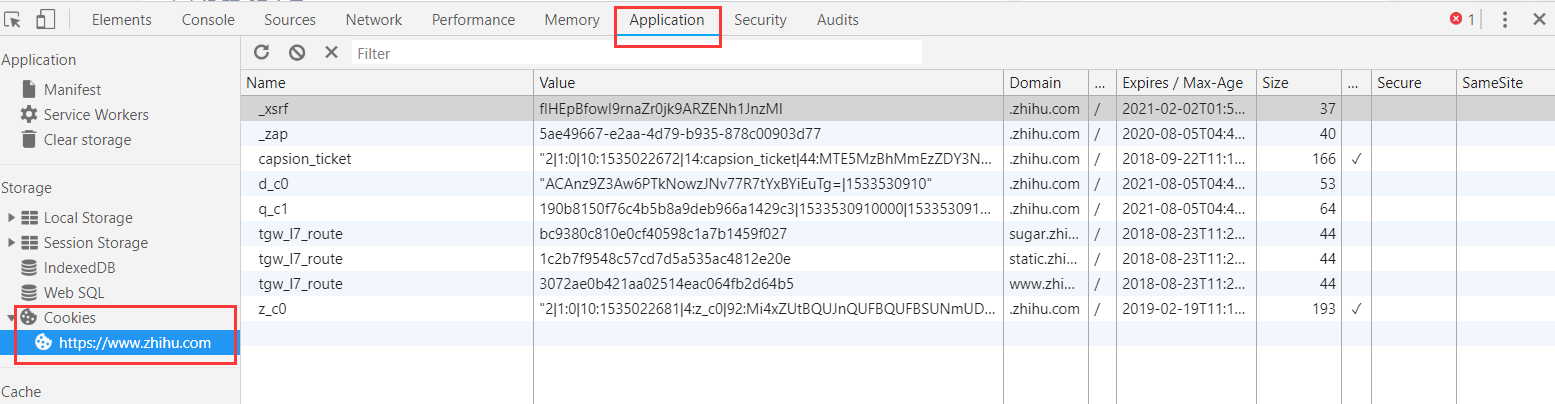This screenshot has height=404, width=1555.
Task: Select the _zap cookie row
Action: (898, 133)
